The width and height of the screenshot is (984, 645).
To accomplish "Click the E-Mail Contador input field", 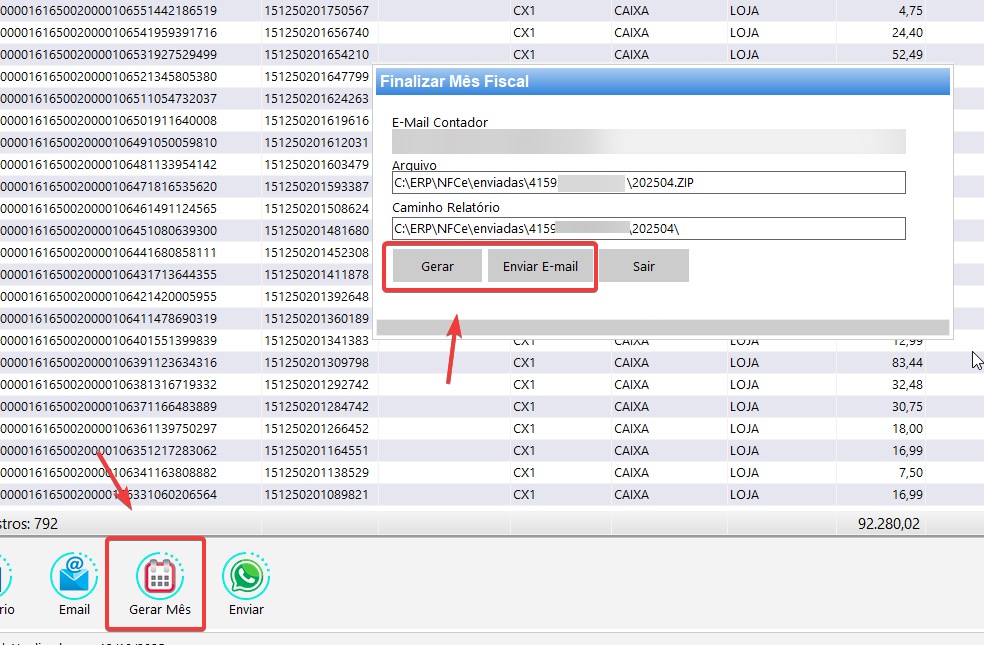I will click(x=648, y=142).
